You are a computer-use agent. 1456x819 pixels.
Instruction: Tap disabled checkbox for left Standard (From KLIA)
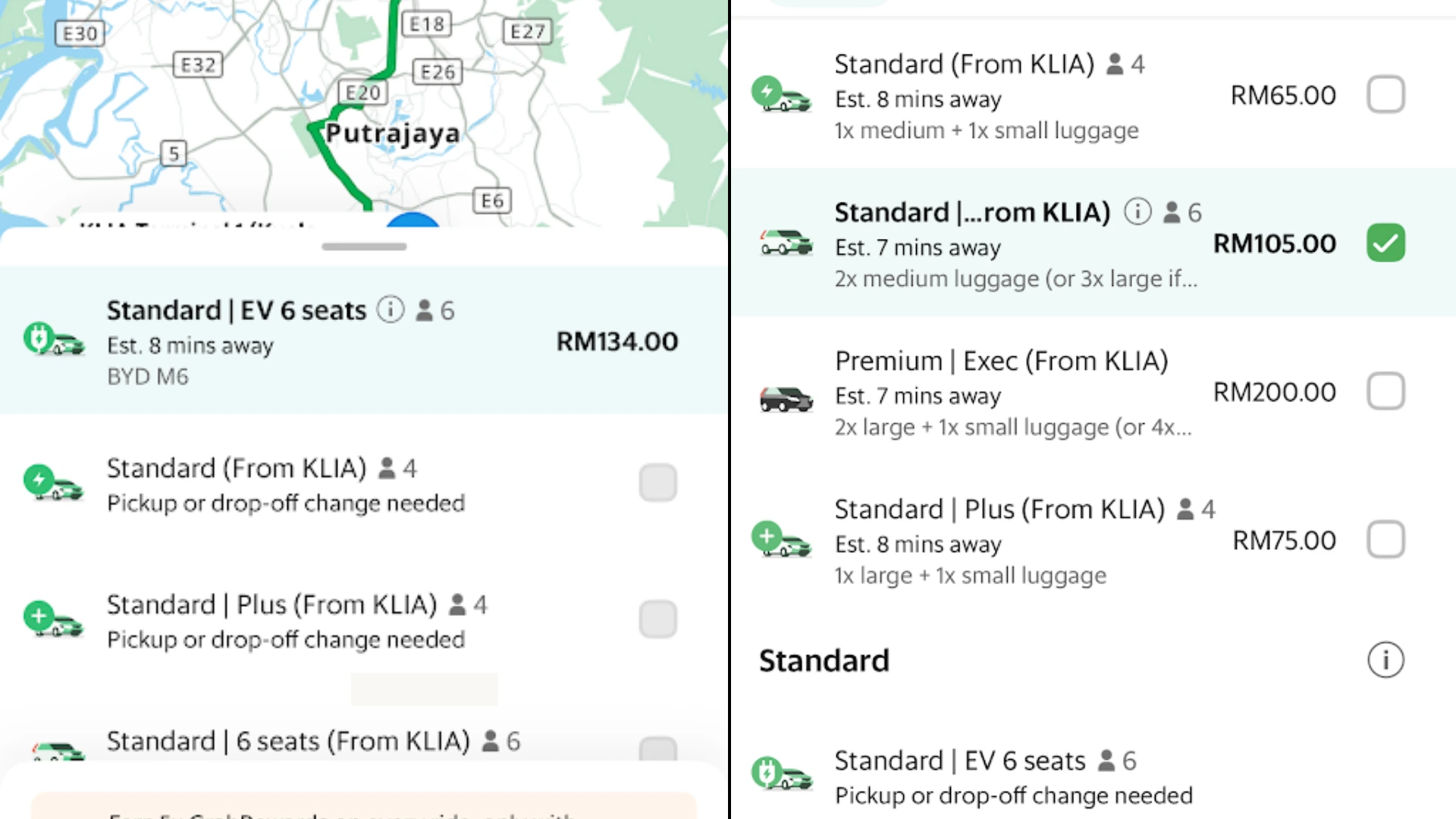657,483
